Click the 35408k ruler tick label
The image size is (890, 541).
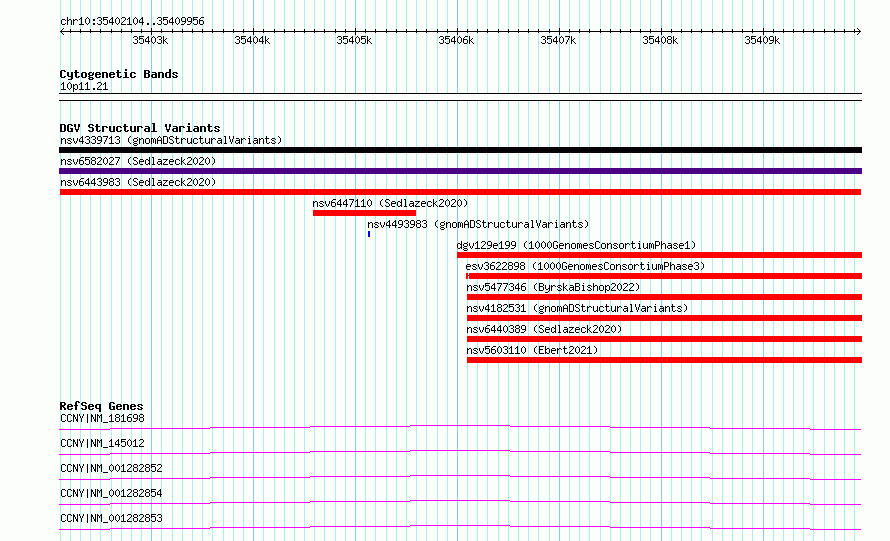click(x=660, y=40)
